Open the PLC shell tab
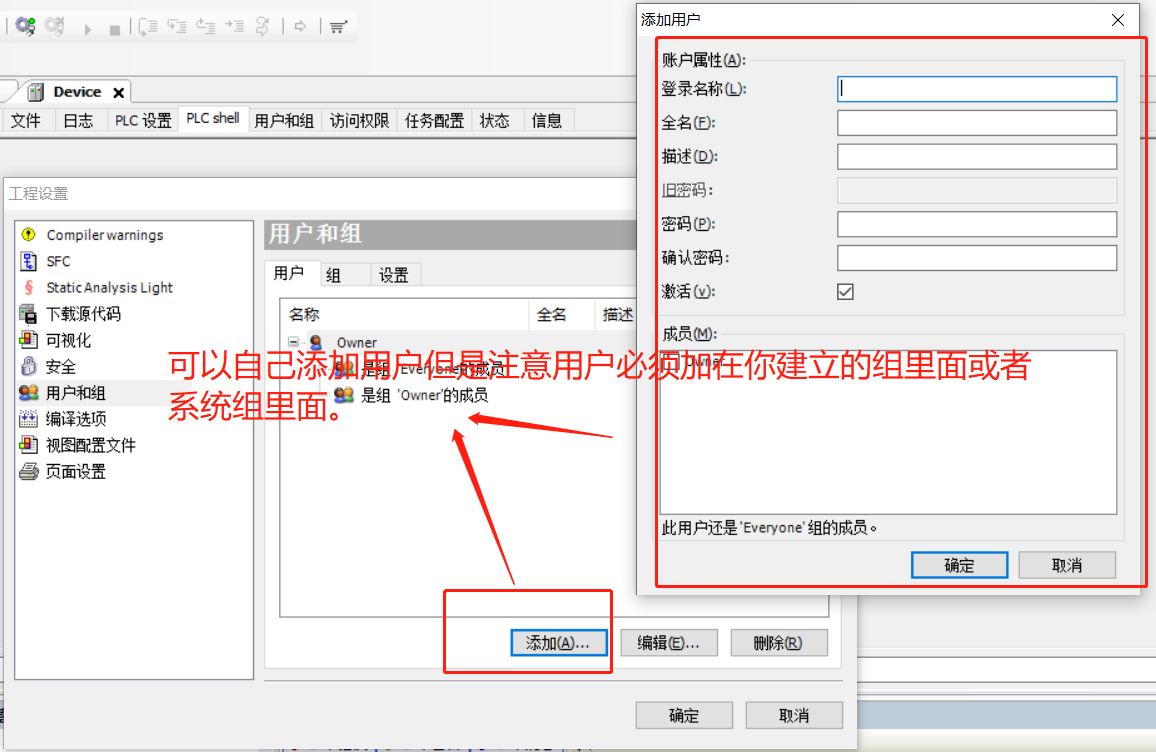This screenshot has height=752, width=1156. click(x=212, y=119)
